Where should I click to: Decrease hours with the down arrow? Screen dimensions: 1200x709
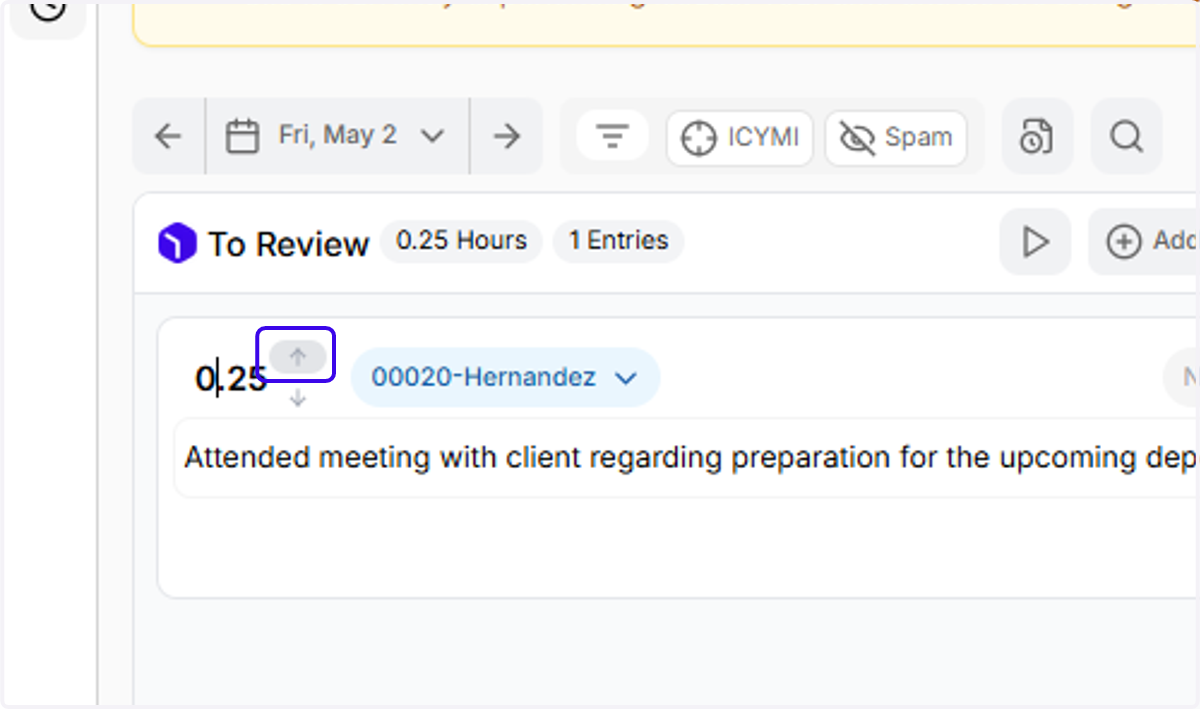pyautogui.click(x=297, y=398)
